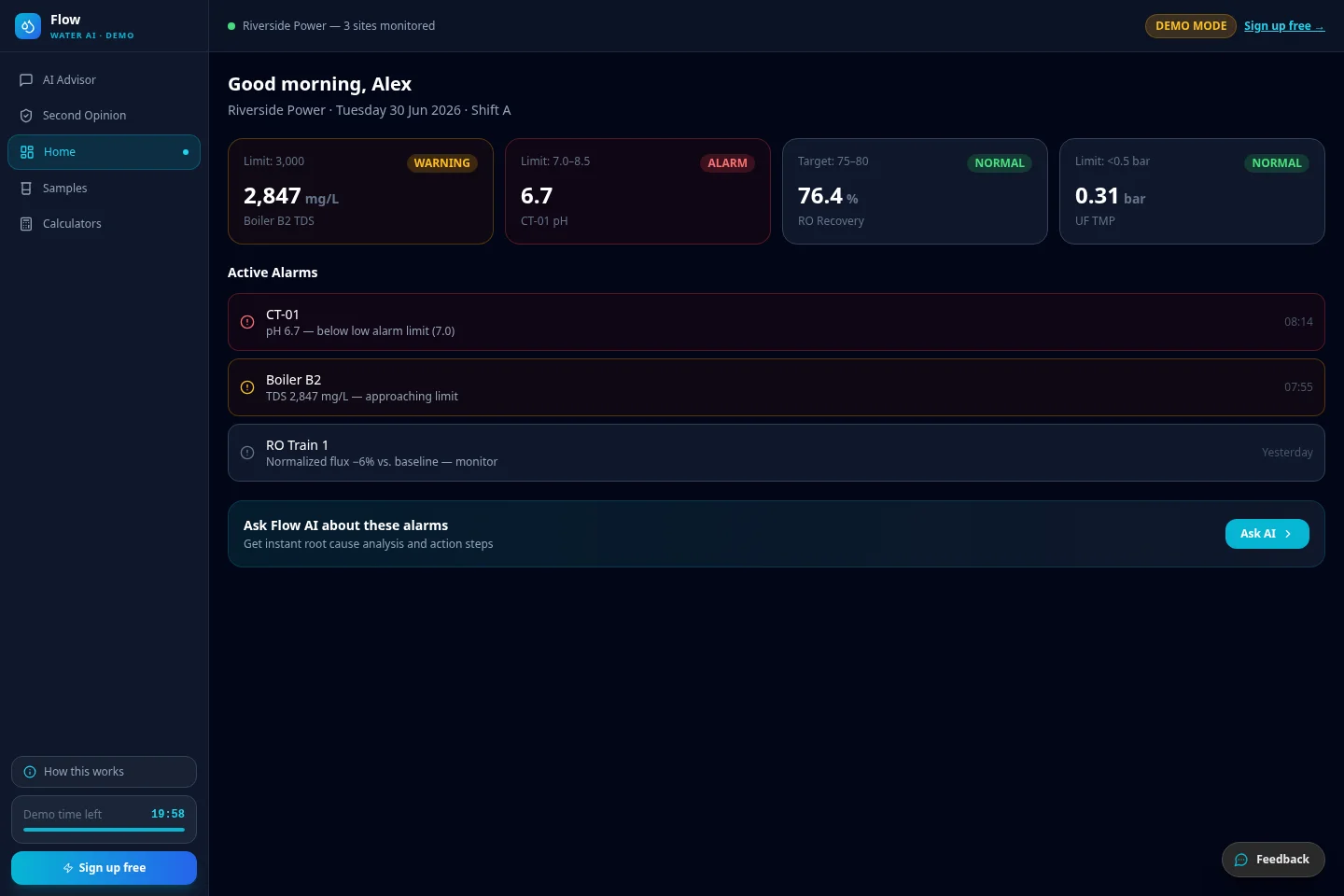Select the Home menu item

point(104,152)
